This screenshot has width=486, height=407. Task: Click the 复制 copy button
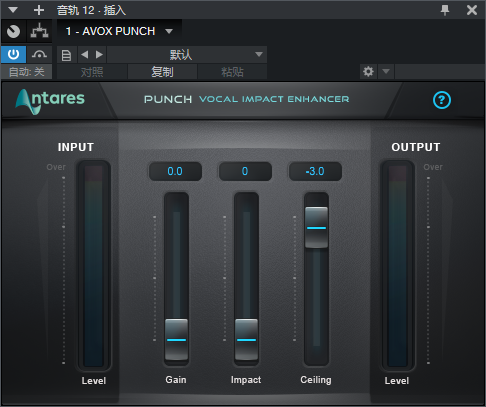point(162,72)
